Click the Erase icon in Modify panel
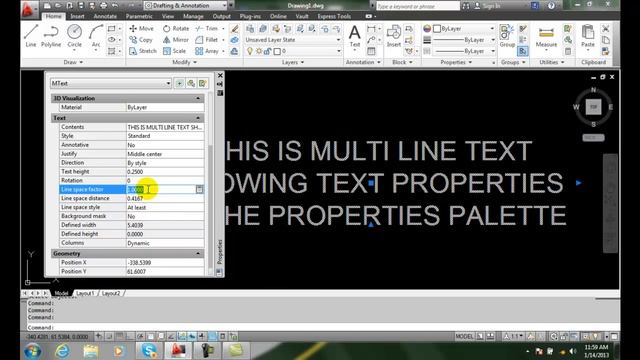The width and height of the screenshot is (640, 360). (234, 29)
